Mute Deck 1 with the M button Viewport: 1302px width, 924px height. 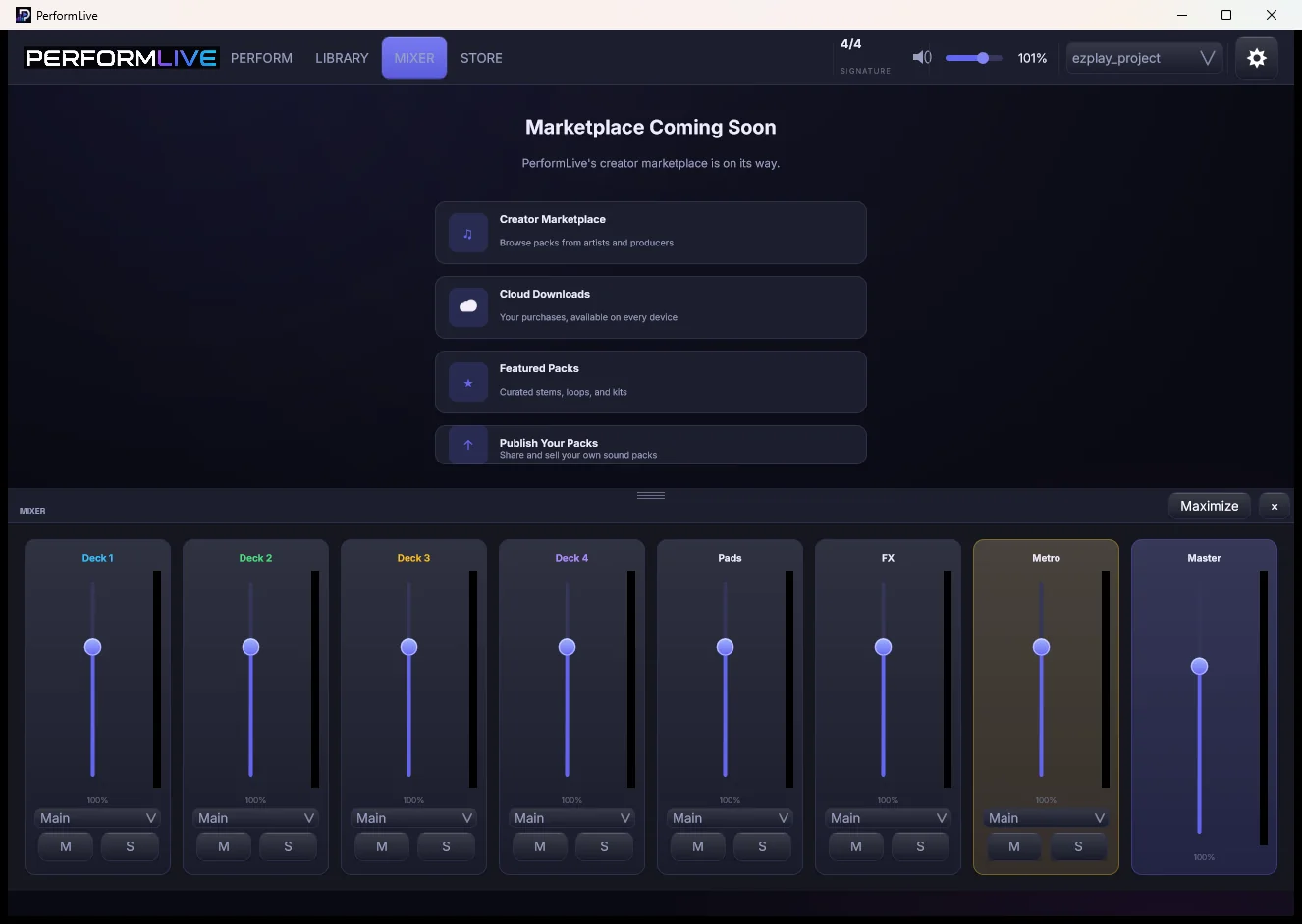(x=66, y=846)
